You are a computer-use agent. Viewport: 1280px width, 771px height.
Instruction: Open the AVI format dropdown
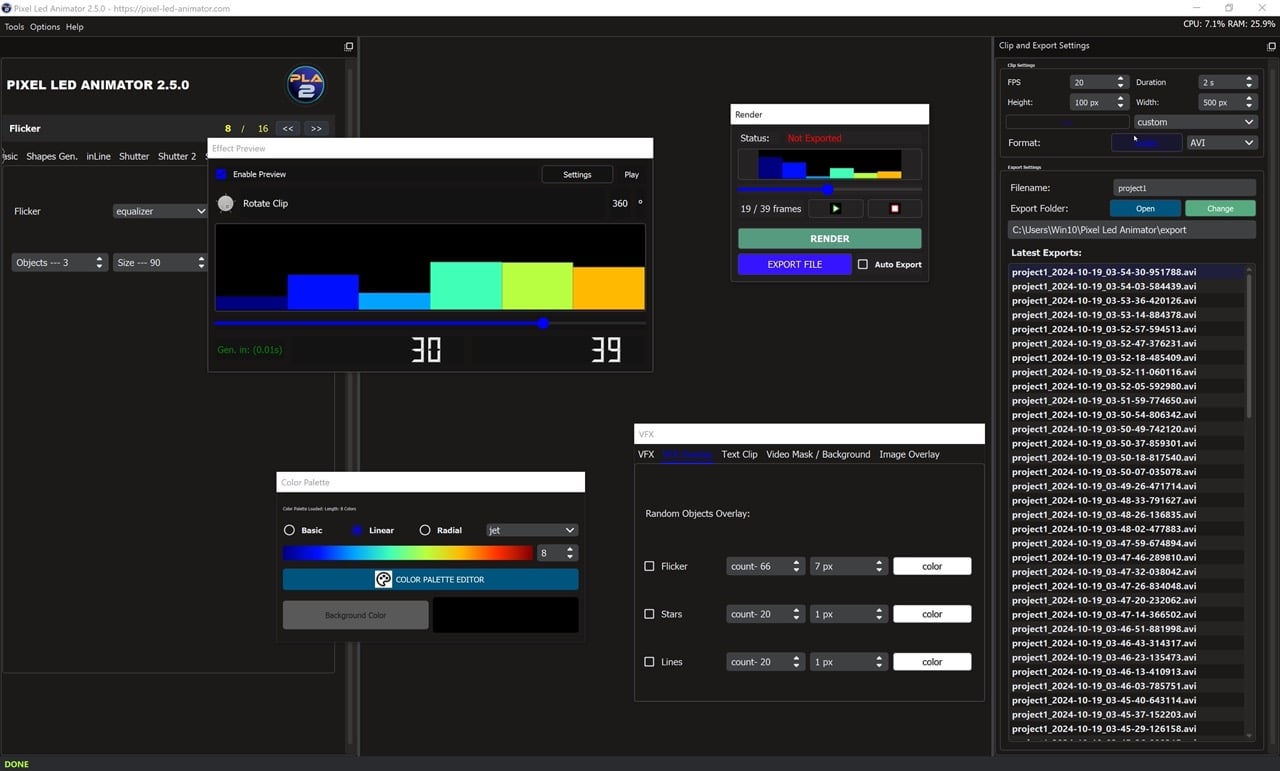point(1221,142)
